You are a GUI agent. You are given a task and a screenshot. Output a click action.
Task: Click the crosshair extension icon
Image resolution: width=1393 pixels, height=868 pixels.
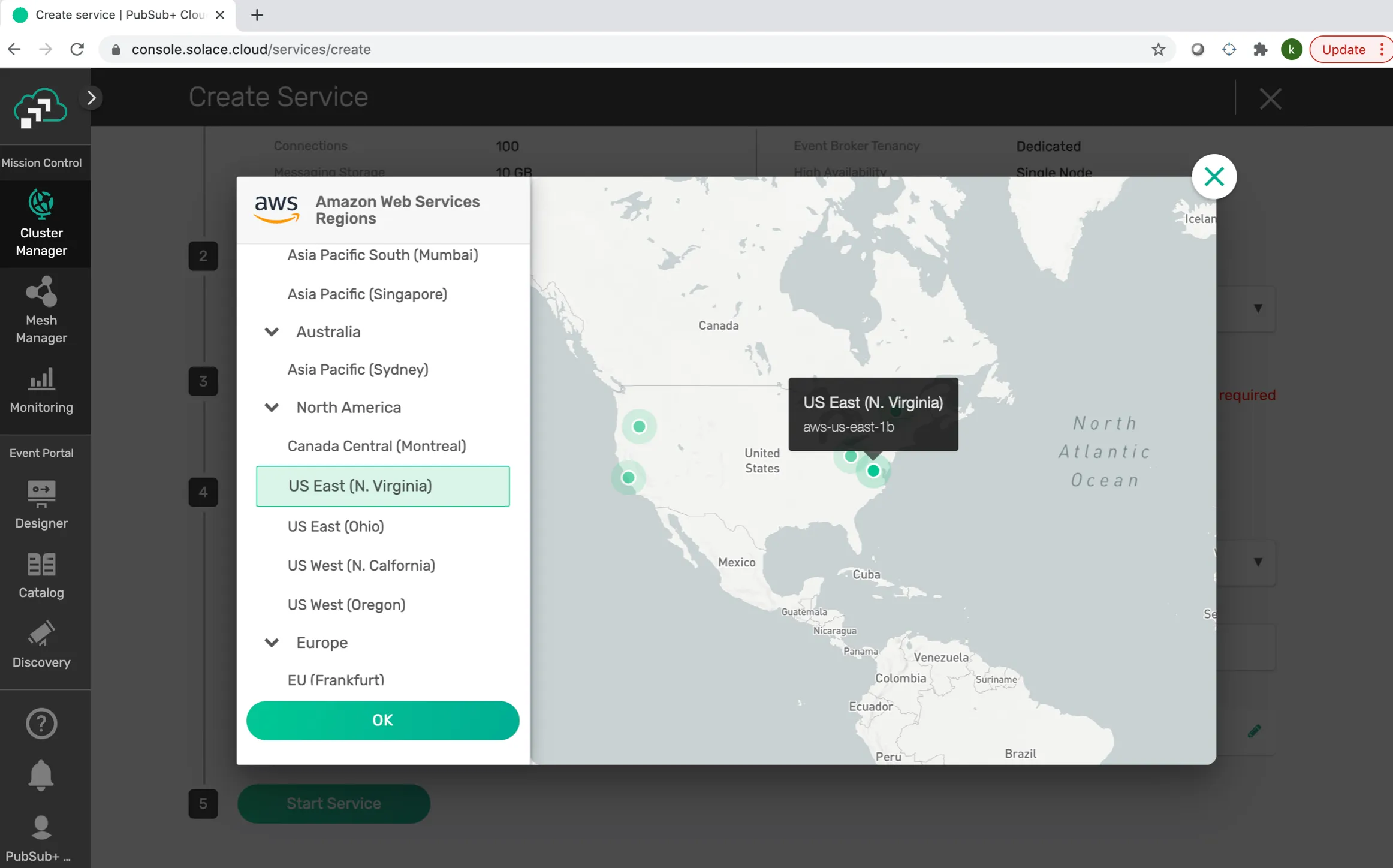(x=1229, y=49)
